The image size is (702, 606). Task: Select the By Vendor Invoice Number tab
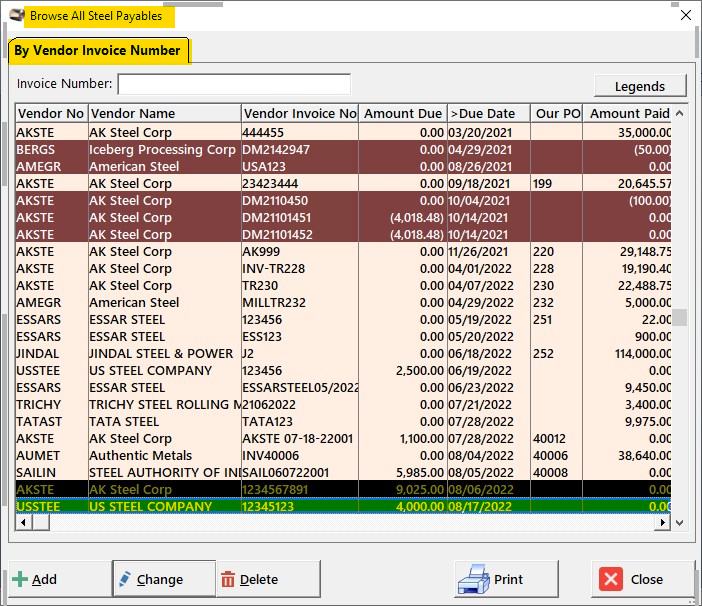pos(98,51)
